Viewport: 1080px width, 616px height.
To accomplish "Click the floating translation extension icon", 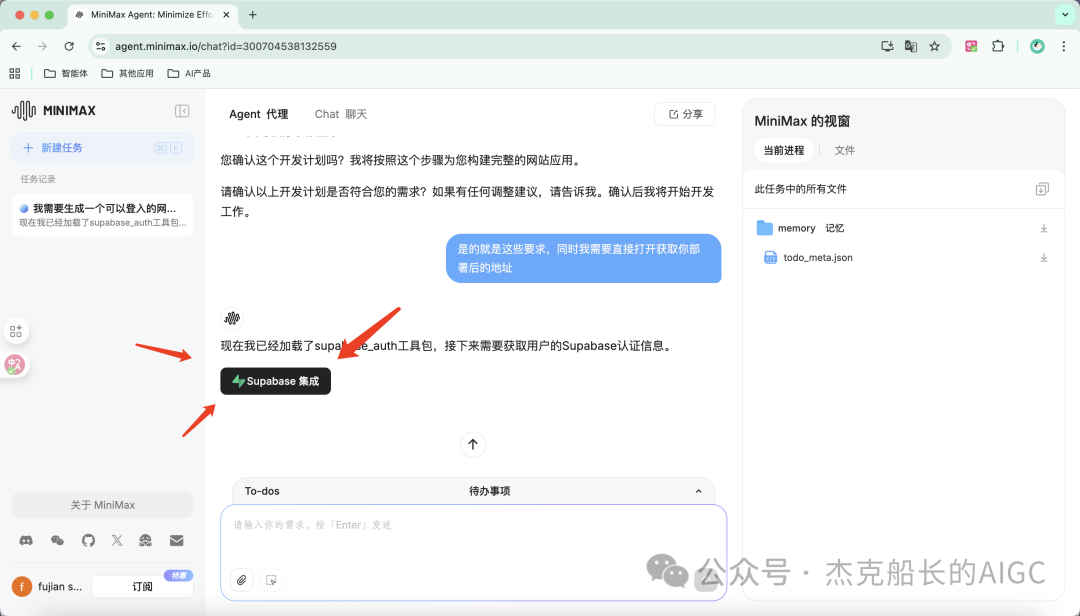I will 14,365.
